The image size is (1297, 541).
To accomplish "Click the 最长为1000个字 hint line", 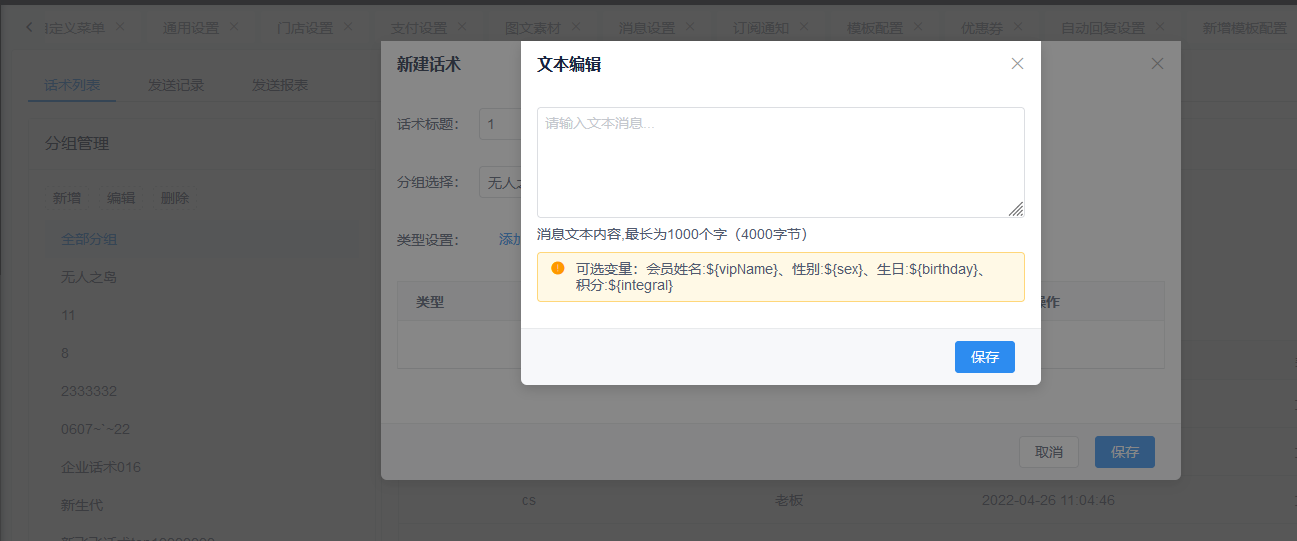I will 672,234.
